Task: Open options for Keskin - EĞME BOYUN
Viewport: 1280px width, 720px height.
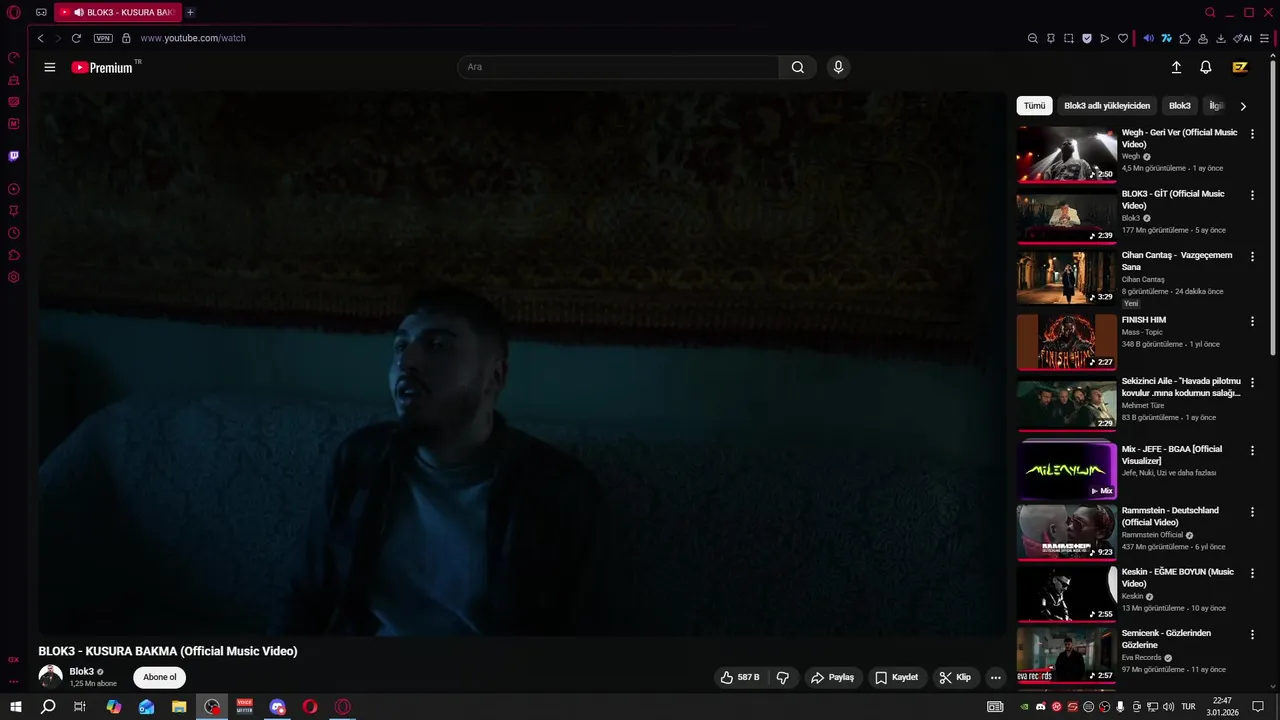Action: pyautogui.click(x=1252, y=573)
